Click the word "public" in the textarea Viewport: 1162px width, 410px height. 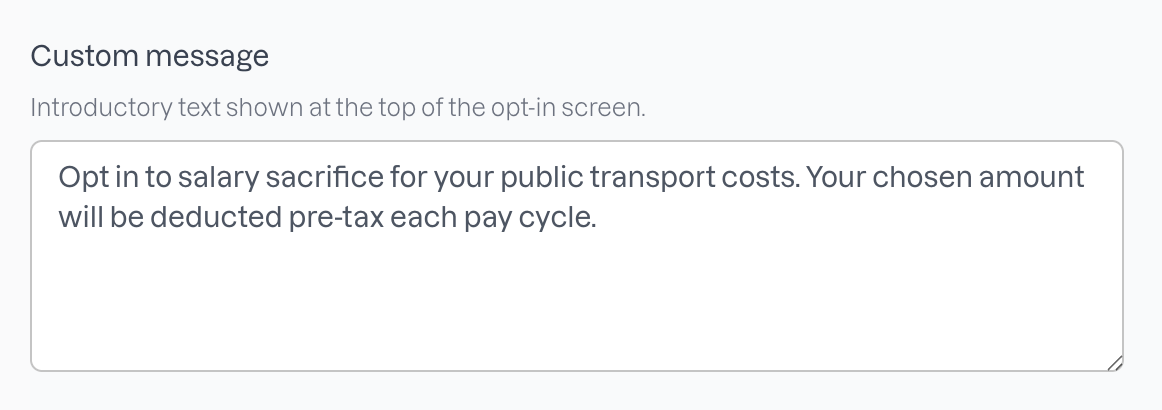tap(542, 178)
